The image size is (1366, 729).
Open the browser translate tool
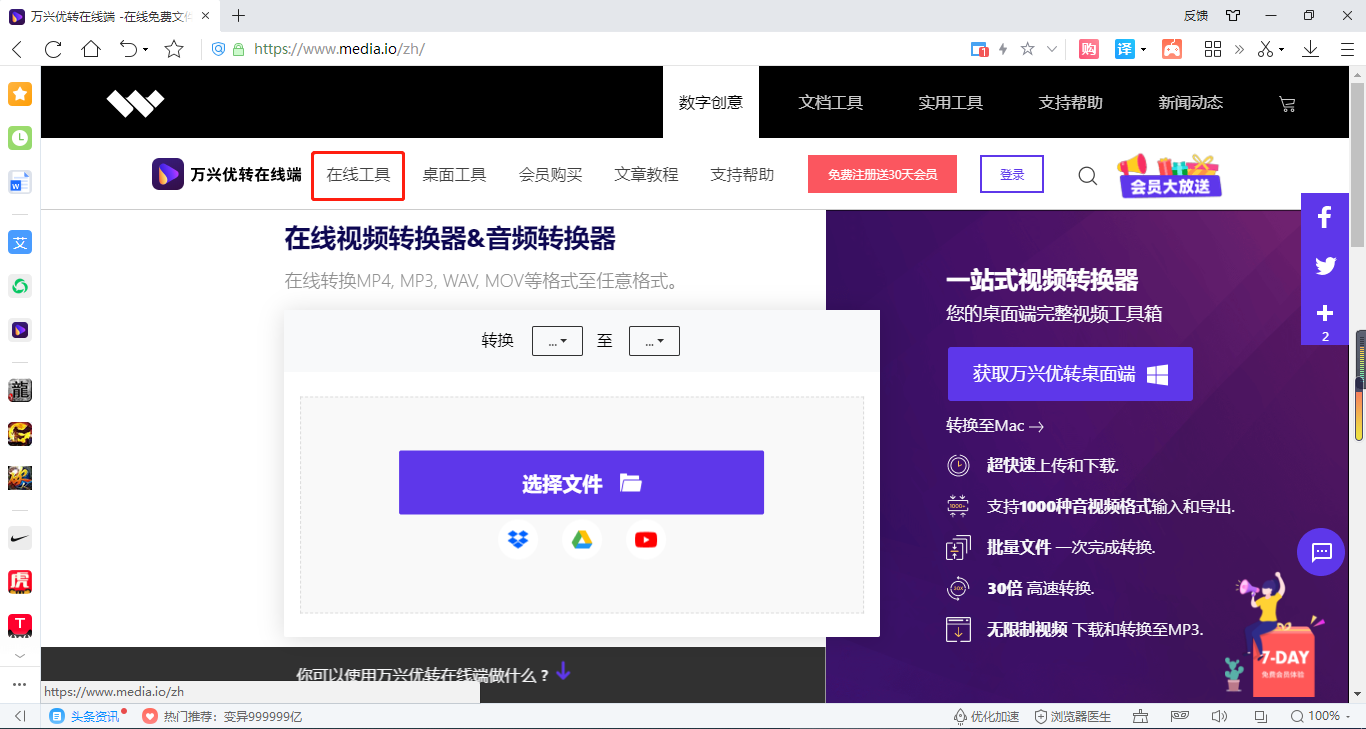click(x=1123, y=48)
